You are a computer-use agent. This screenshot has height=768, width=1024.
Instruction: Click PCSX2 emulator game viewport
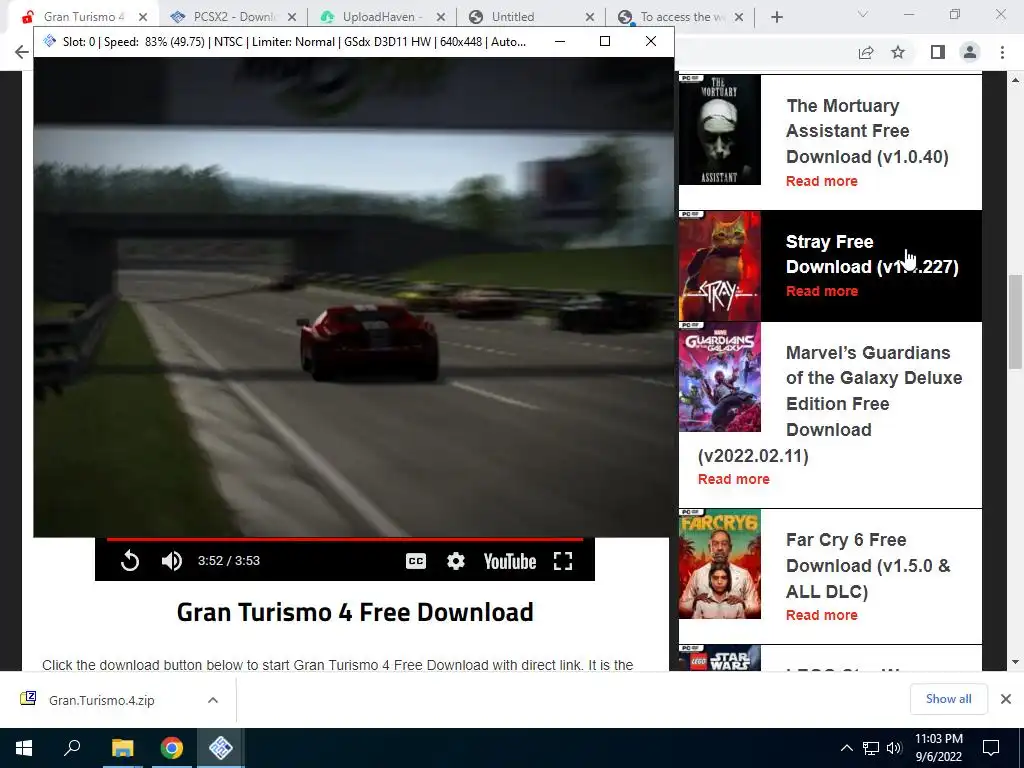point(353,297)
